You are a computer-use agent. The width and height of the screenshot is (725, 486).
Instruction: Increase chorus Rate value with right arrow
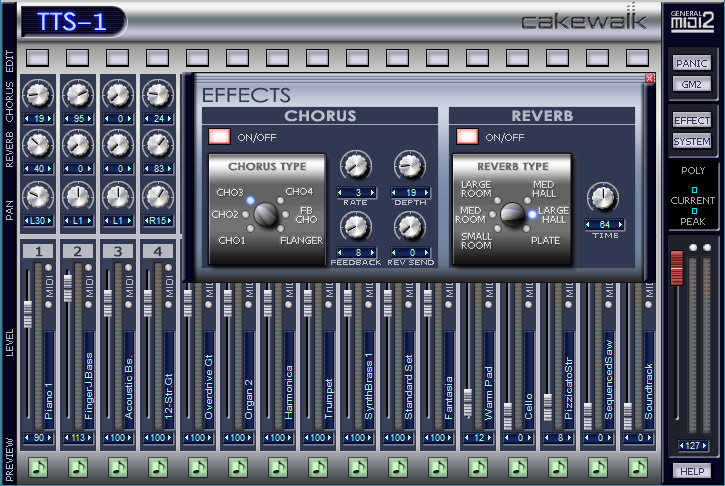pyautogui.click(x=373, y=192)
